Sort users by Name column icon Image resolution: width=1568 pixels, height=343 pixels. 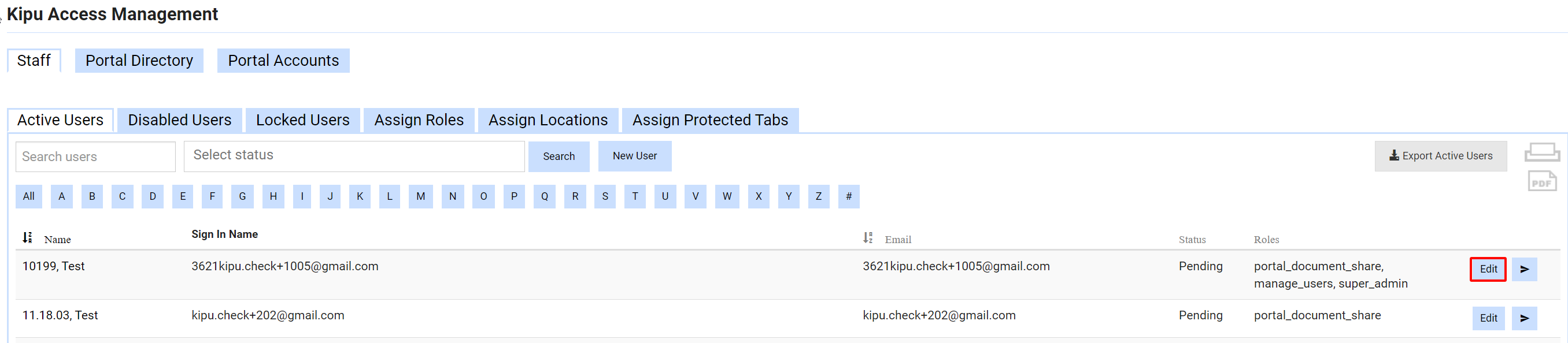[x=27, y=238]
